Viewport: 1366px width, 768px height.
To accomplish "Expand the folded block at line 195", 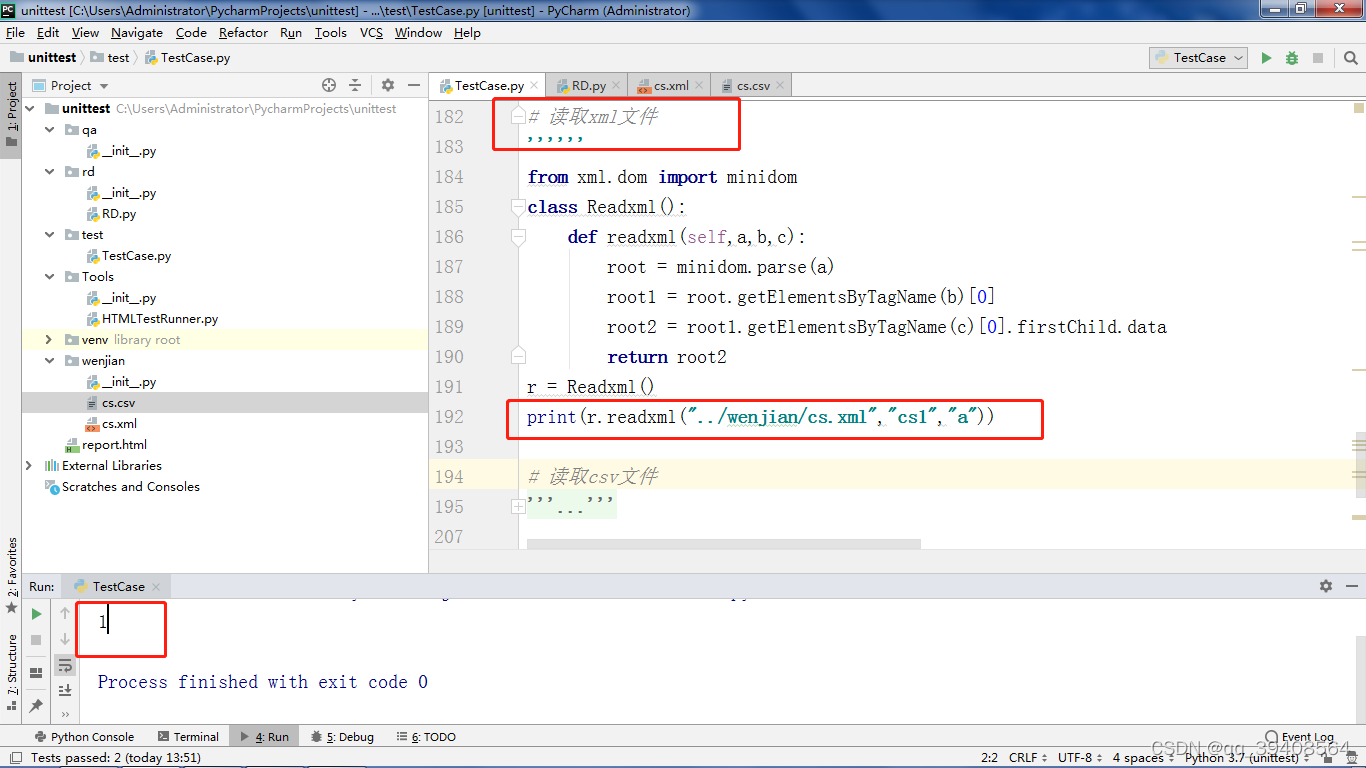I will (x=518, y=507).
